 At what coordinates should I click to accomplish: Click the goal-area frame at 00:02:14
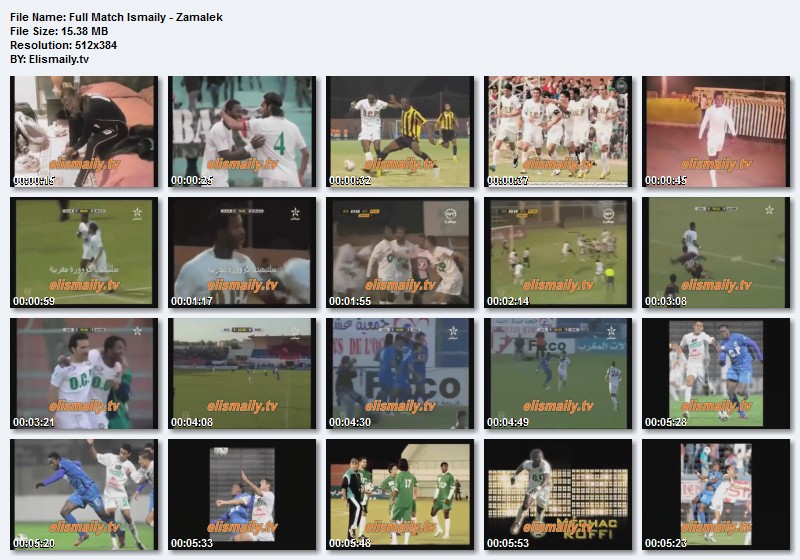(x=557, y=253)
